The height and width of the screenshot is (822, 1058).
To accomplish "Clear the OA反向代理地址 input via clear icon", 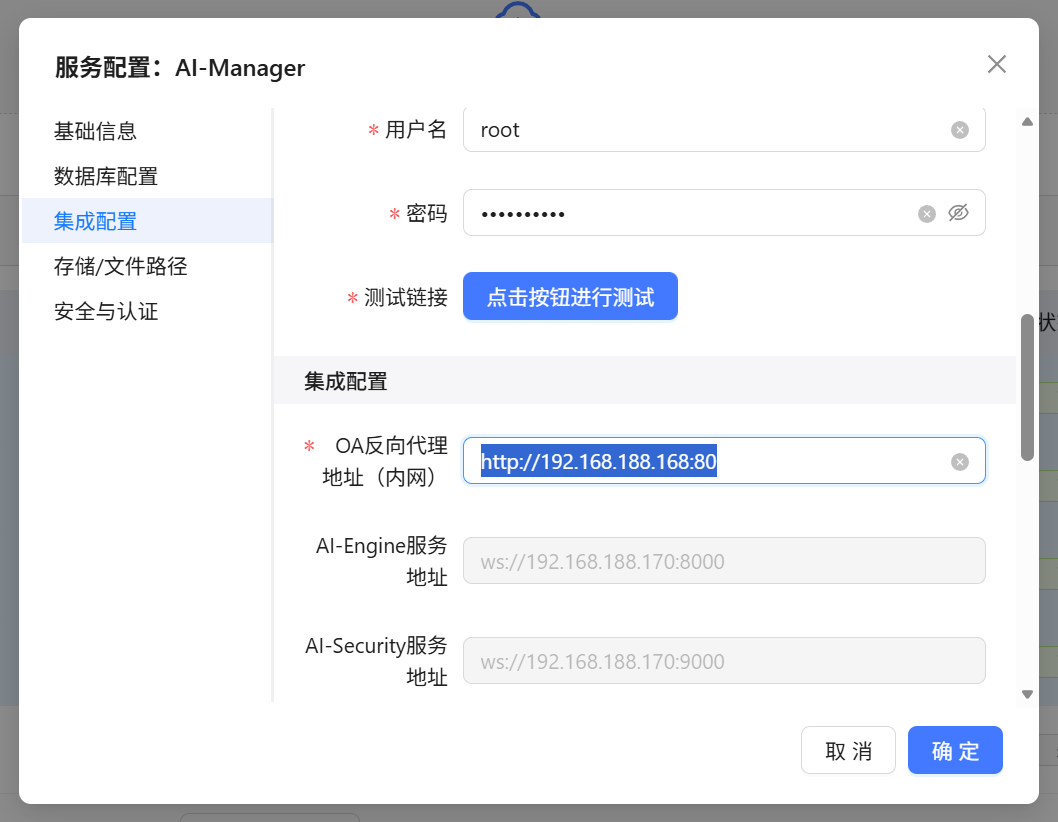I will (x=959, y=462).
